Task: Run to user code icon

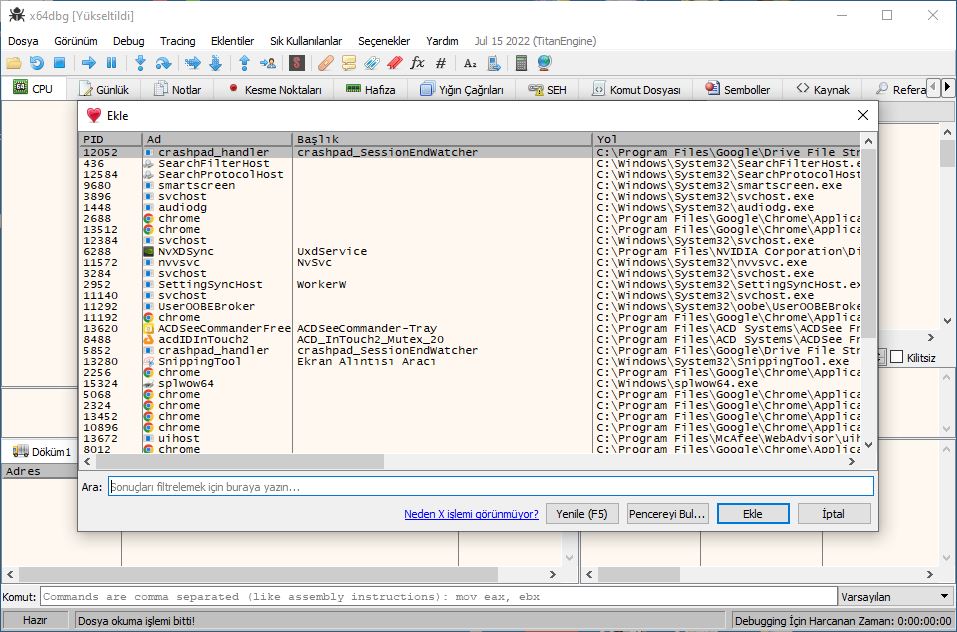Action: click(267, 63)
